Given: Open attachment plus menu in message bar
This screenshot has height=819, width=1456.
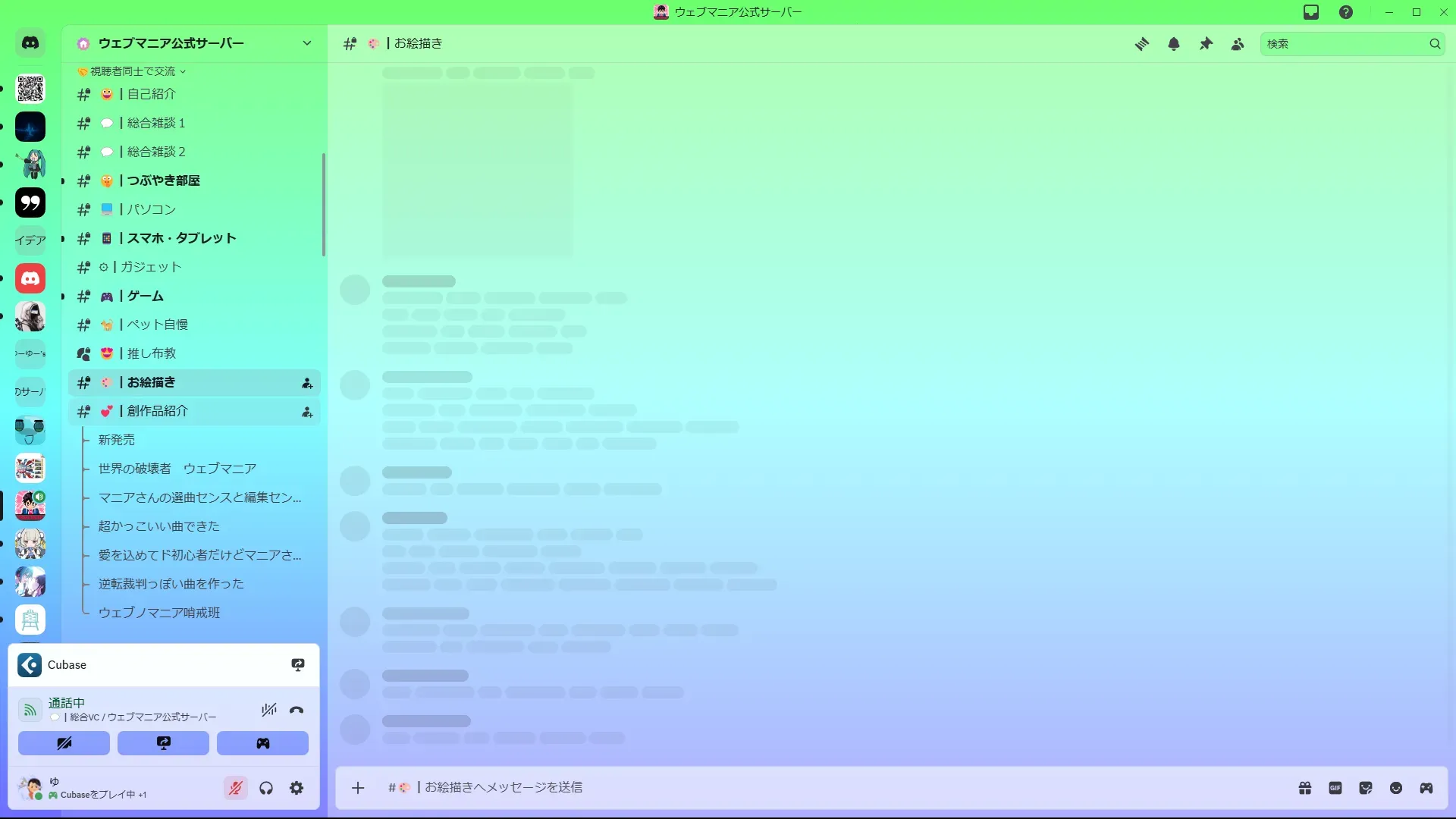Looking at the screenshot, I should point(358,788).
